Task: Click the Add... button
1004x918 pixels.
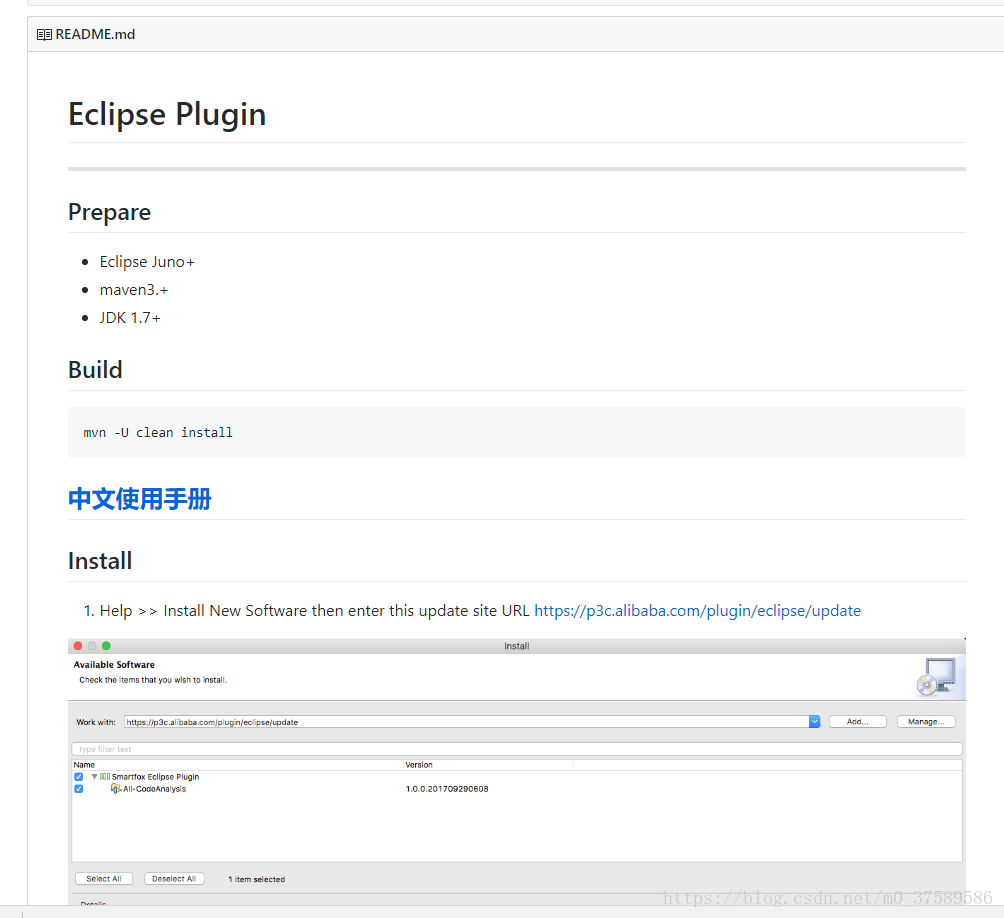Action: [857, 721]
